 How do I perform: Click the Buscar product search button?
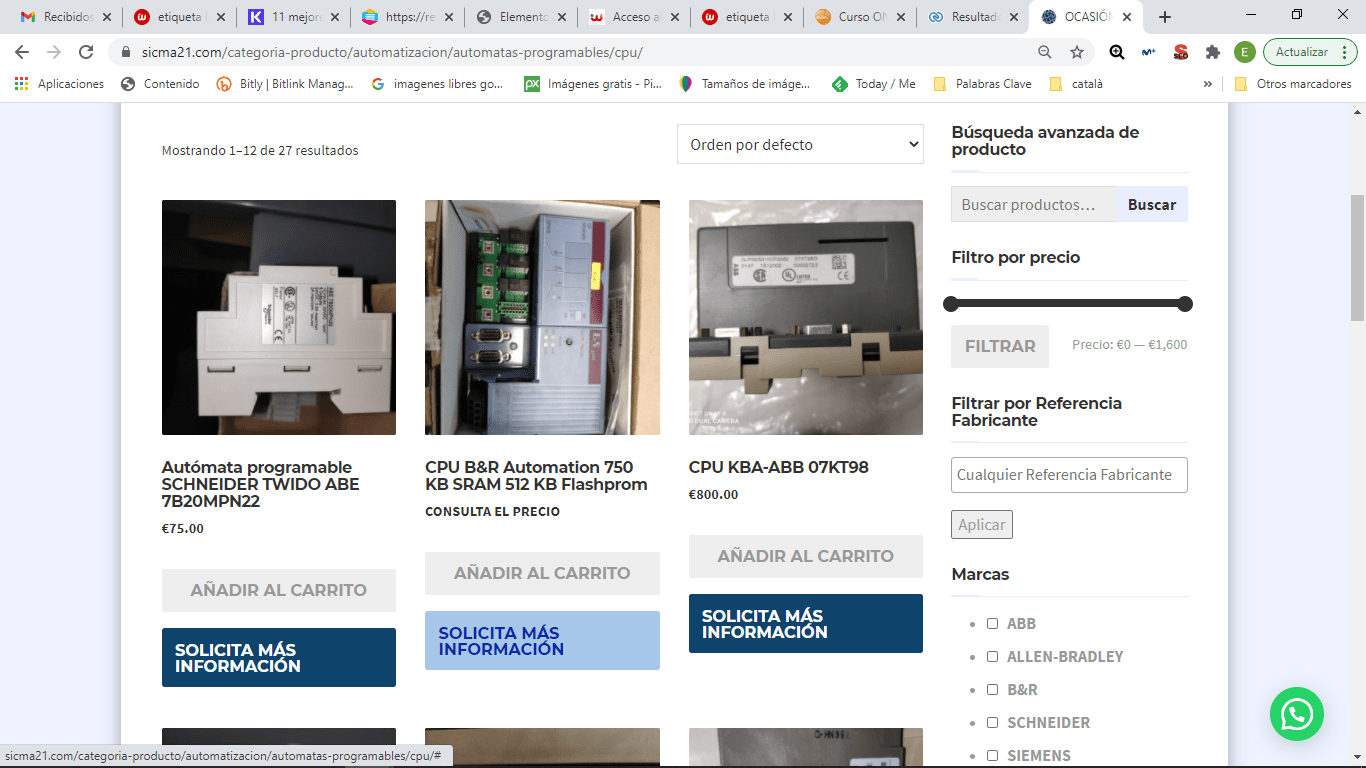click(1152, 204)
